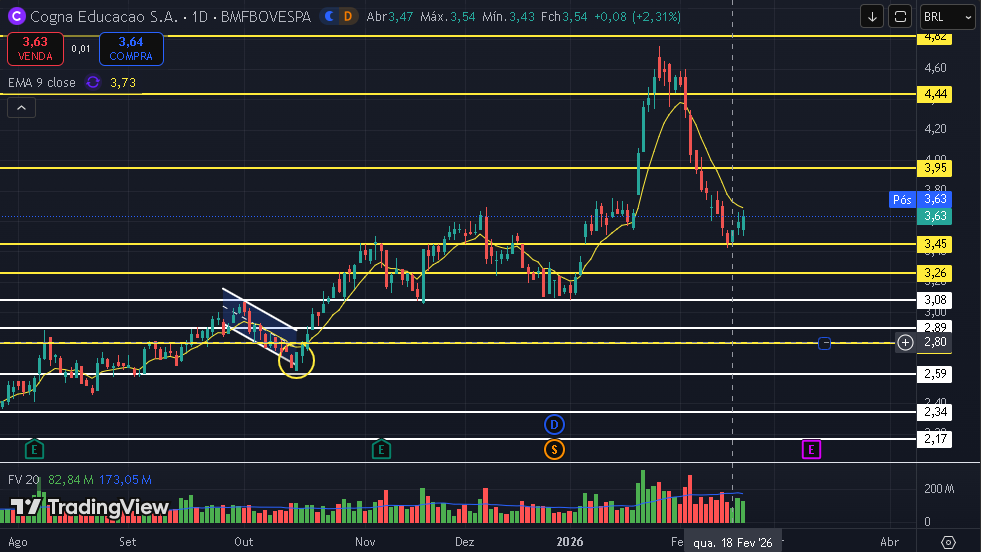Click the yellow circle drawing on the chart
This screenshot has height=552, width=981.
tap(296, 360)
